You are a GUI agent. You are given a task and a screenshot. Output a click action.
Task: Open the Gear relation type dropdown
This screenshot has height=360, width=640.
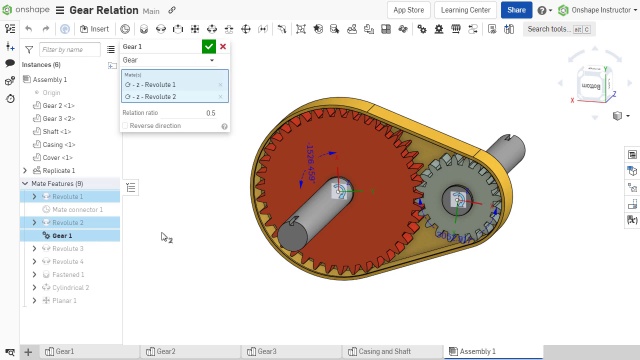(x=169, y=60)
